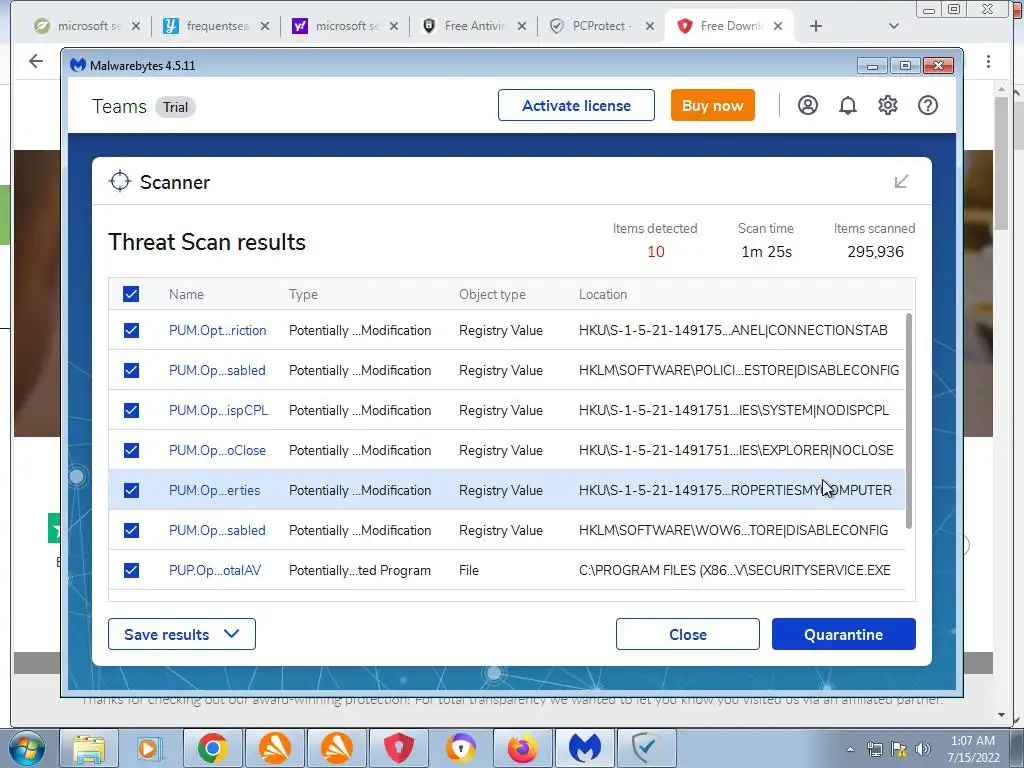Show hidden system tray icons arrow
The height and width of the screenshot is (768, 1024).
coord(850,749)
